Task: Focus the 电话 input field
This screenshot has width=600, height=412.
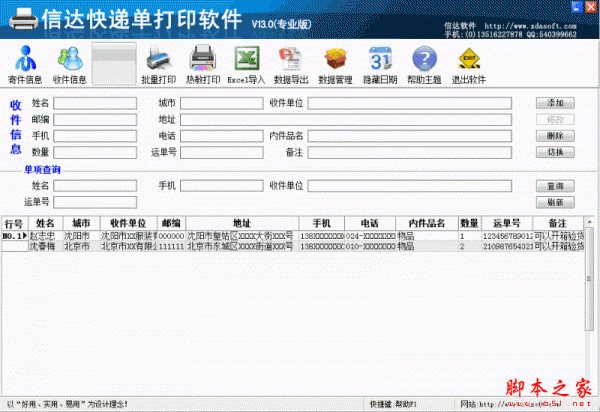Action: point(222,136)
